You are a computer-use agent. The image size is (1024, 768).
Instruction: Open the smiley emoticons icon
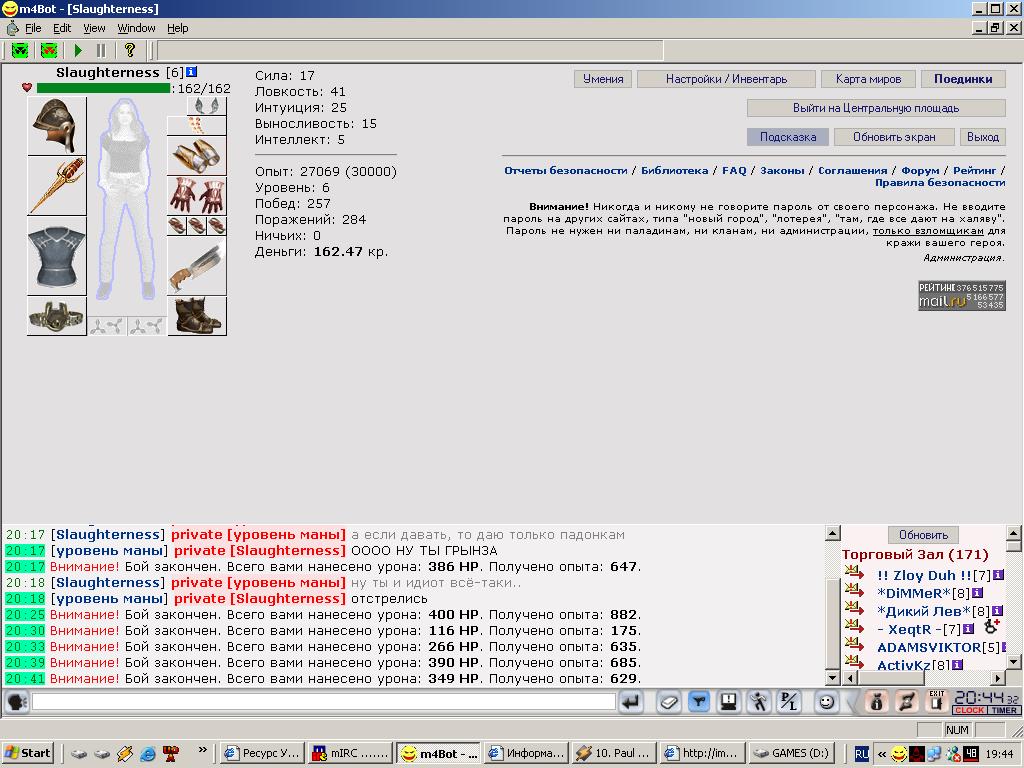pyautogui.click(x=826, y=702)
